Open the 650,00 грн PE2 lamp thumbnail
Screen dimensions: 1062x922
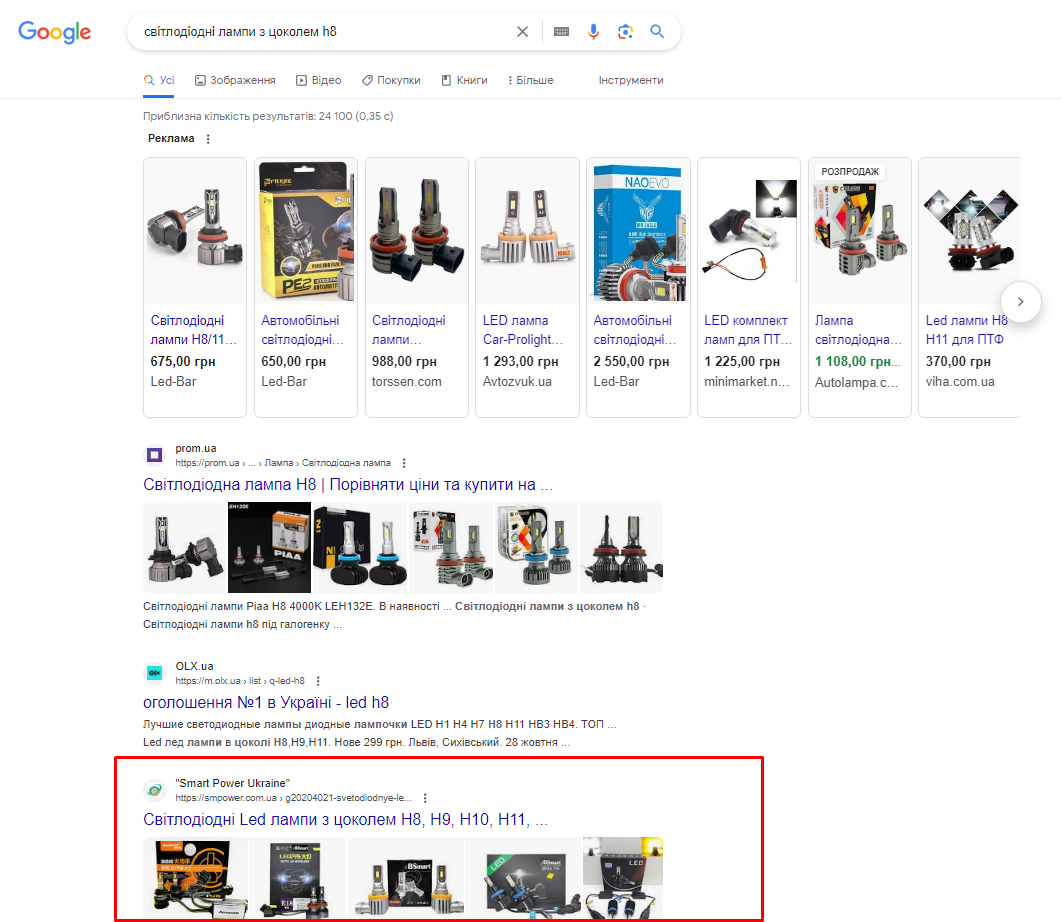[x=305, y=231]
